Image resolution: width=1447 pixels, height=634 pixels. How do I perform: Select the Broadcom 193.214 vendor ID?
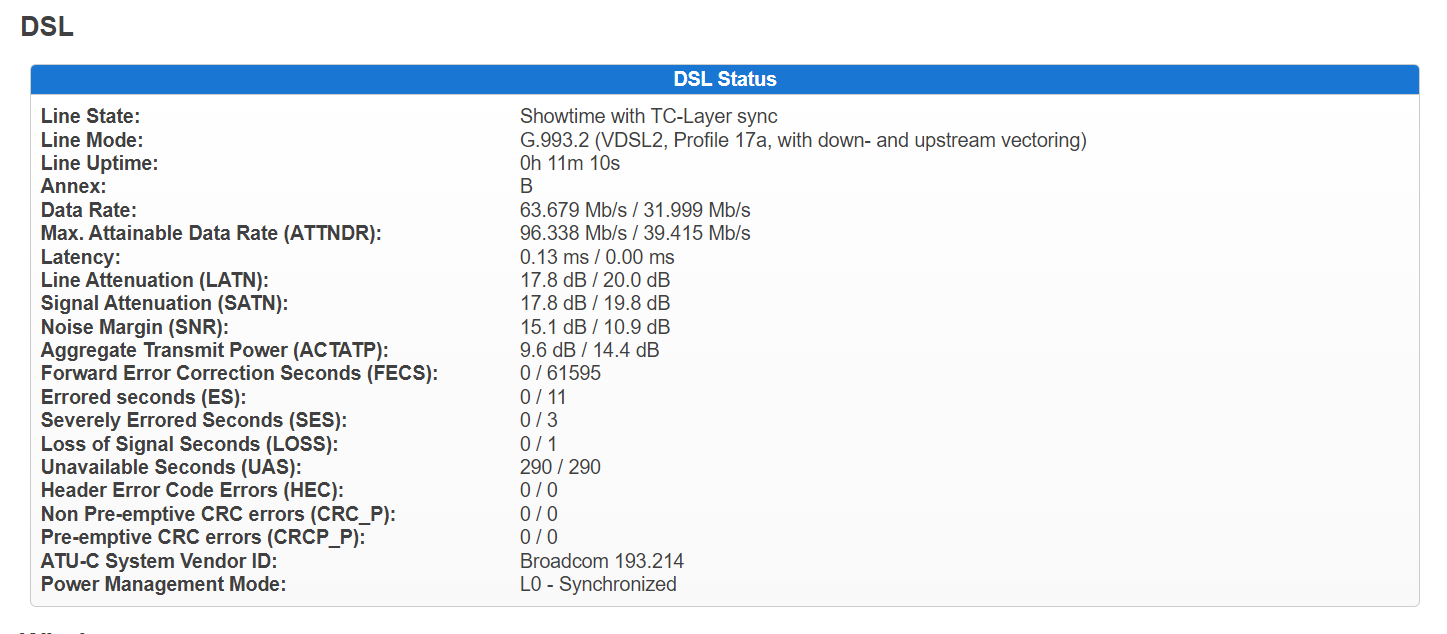pyautogui.click(x=602, y=561)
